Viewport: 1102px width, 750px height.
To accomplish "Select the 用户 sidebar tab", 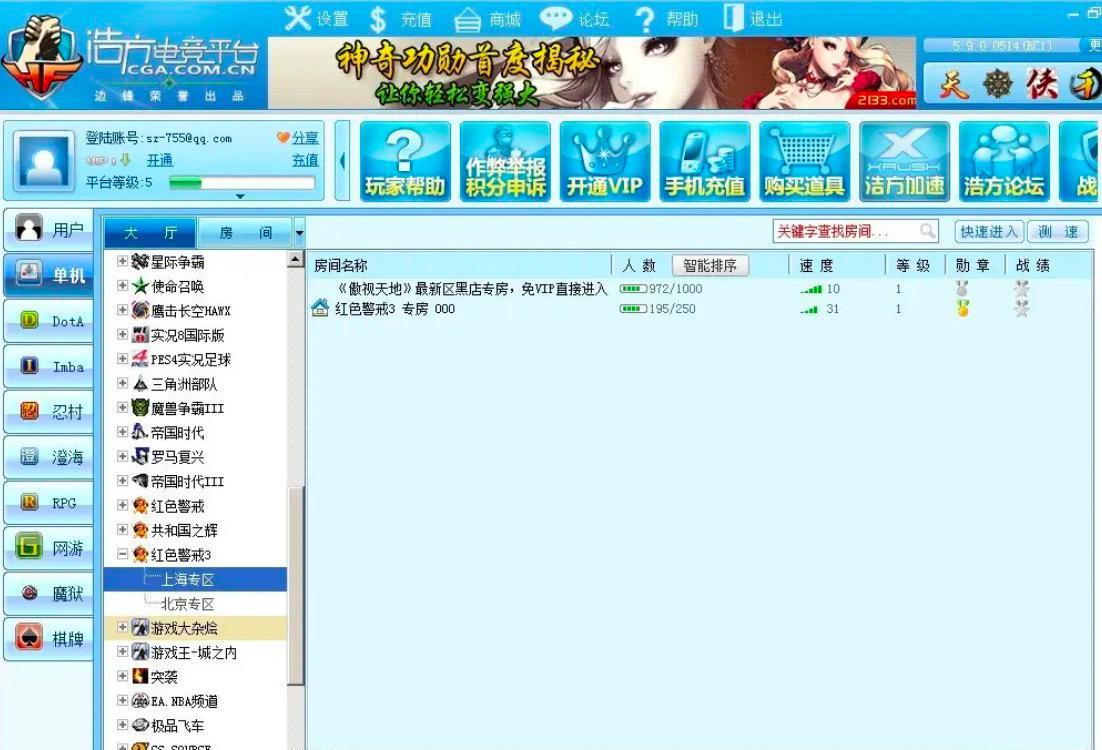I will [48, 229].
